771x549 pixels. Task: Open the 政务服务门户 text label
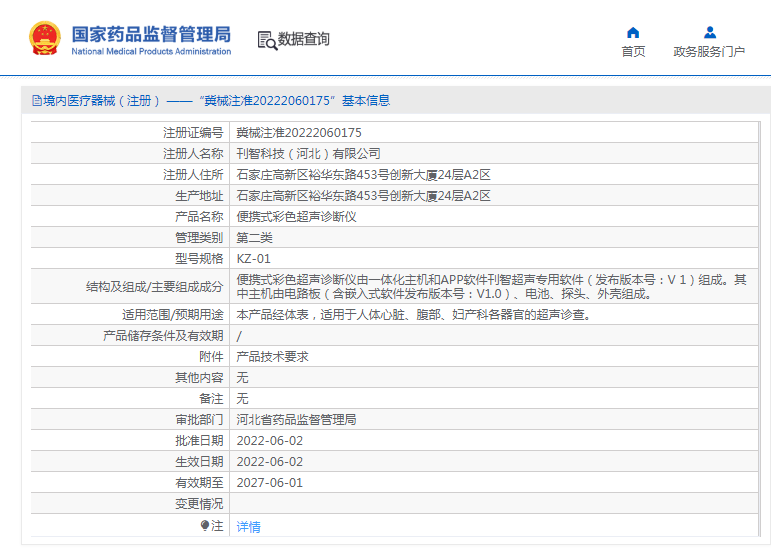click(x=709, y=52)
